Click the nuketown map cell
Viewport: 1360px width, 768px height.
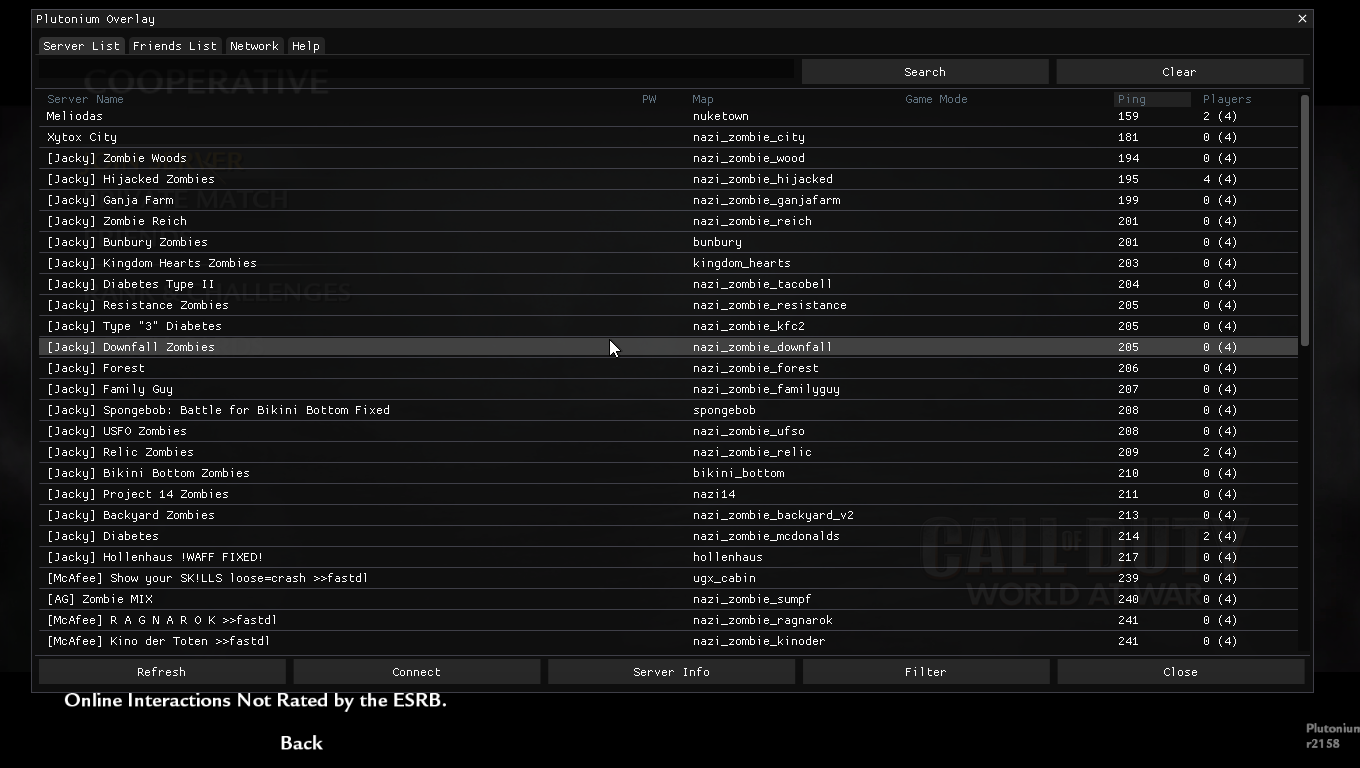(x=721, y=116)
